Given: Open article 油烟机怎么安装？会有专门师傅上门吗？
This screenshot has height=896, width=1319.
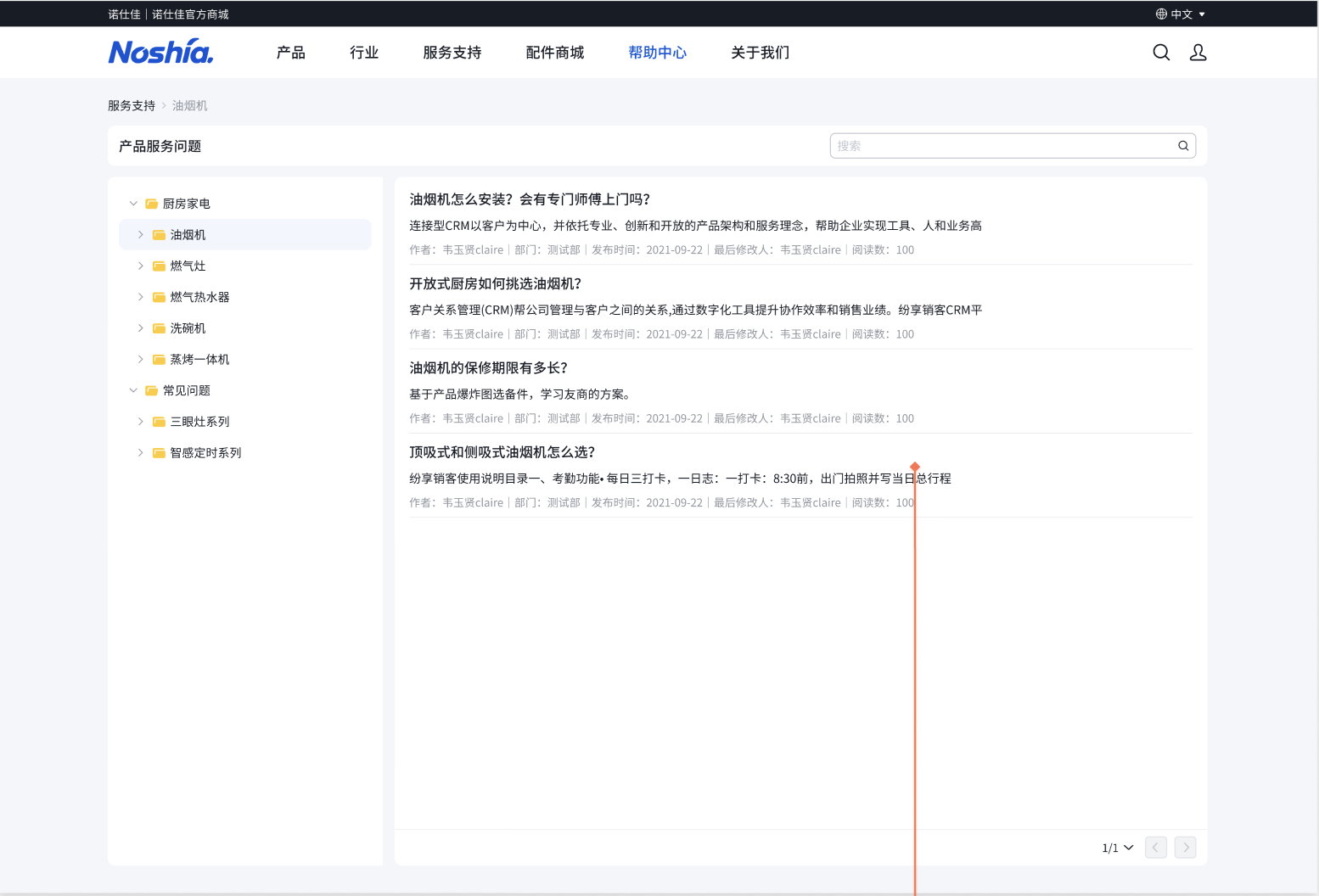Looking at the screenshot, I should click(530, 199).
